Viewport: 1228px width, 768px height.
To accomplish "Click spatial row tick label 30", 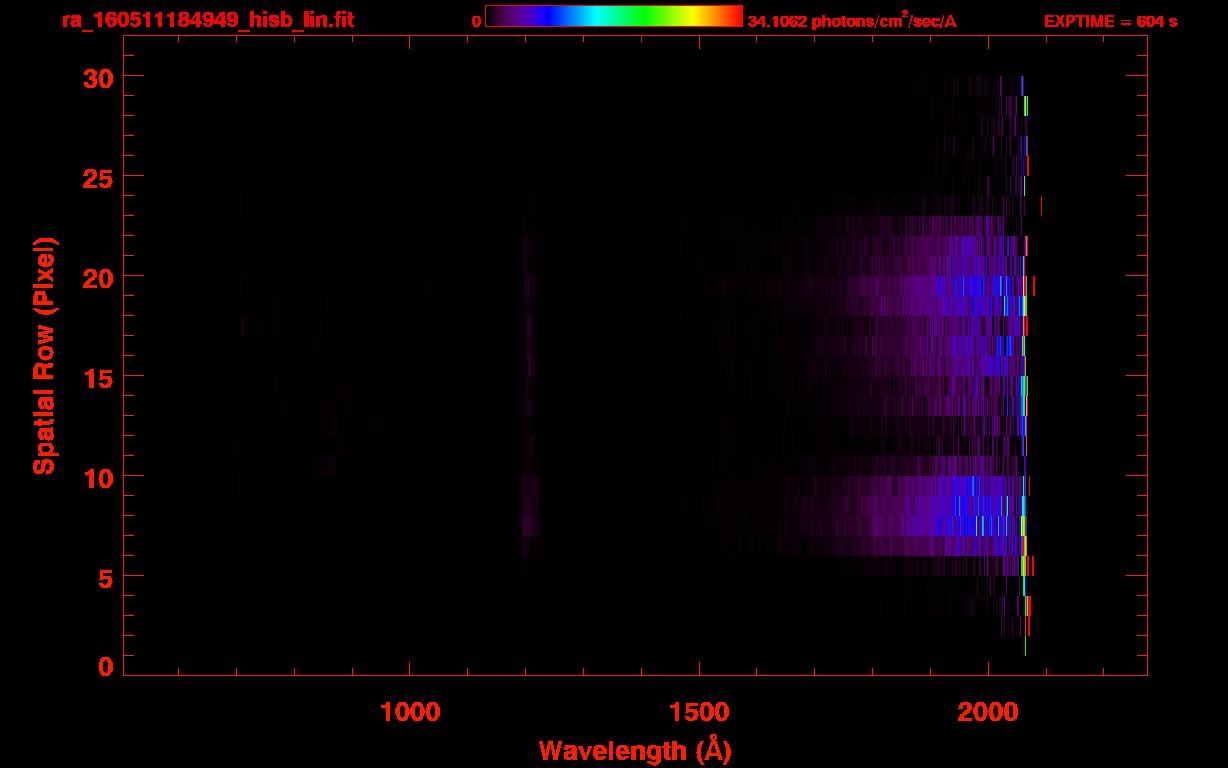I will [x=98, y=77].
